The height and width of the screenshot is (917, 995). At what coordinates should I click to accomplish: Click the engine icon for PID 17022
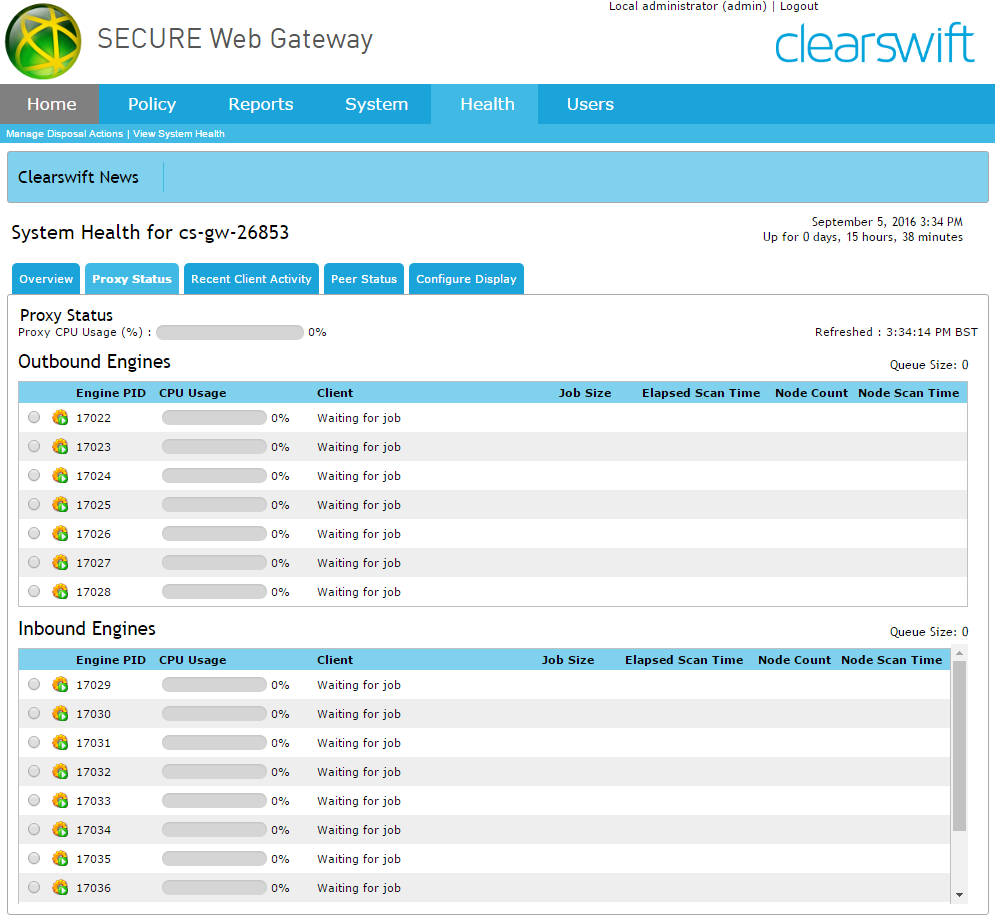(60, 418)
